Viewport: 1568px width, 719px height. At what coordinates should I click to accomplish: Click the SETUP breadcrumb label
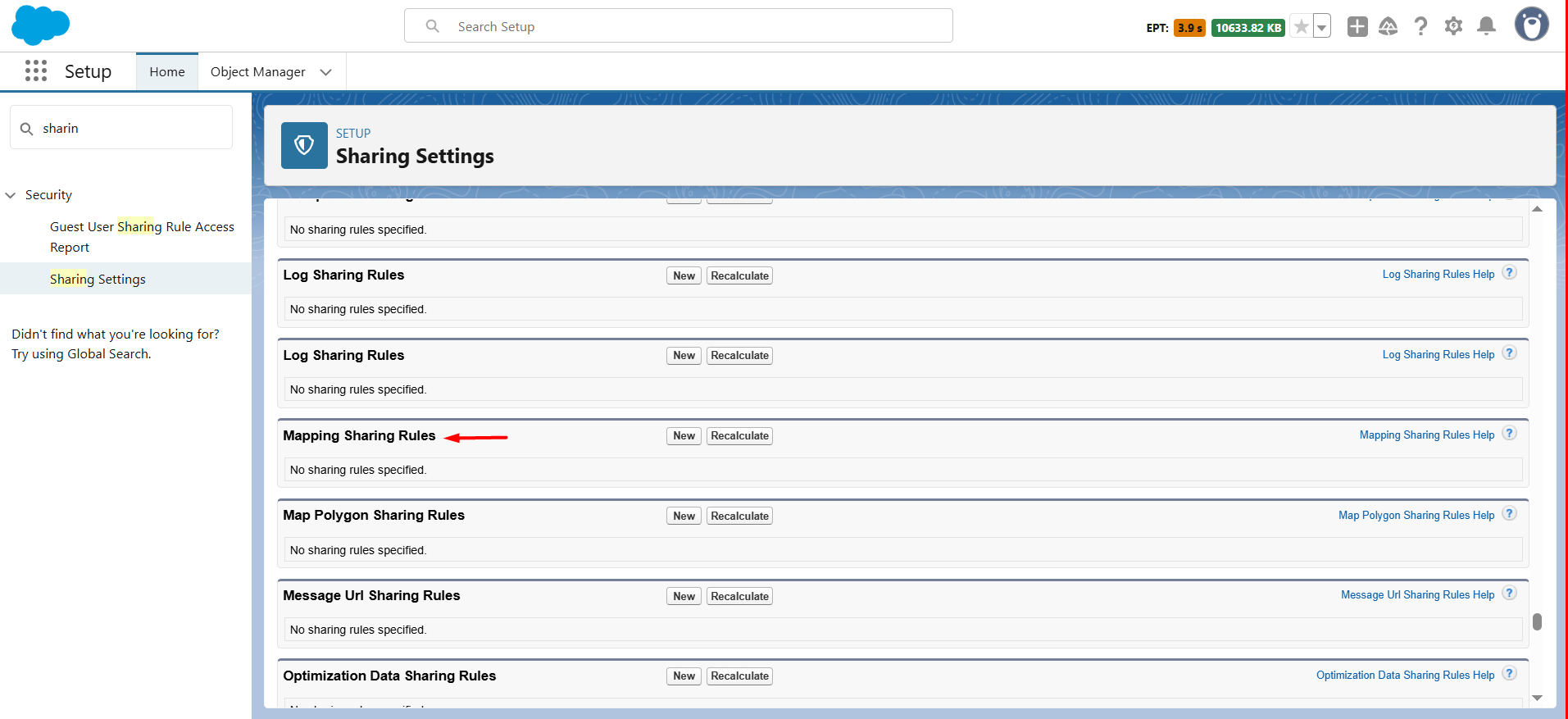353,133
